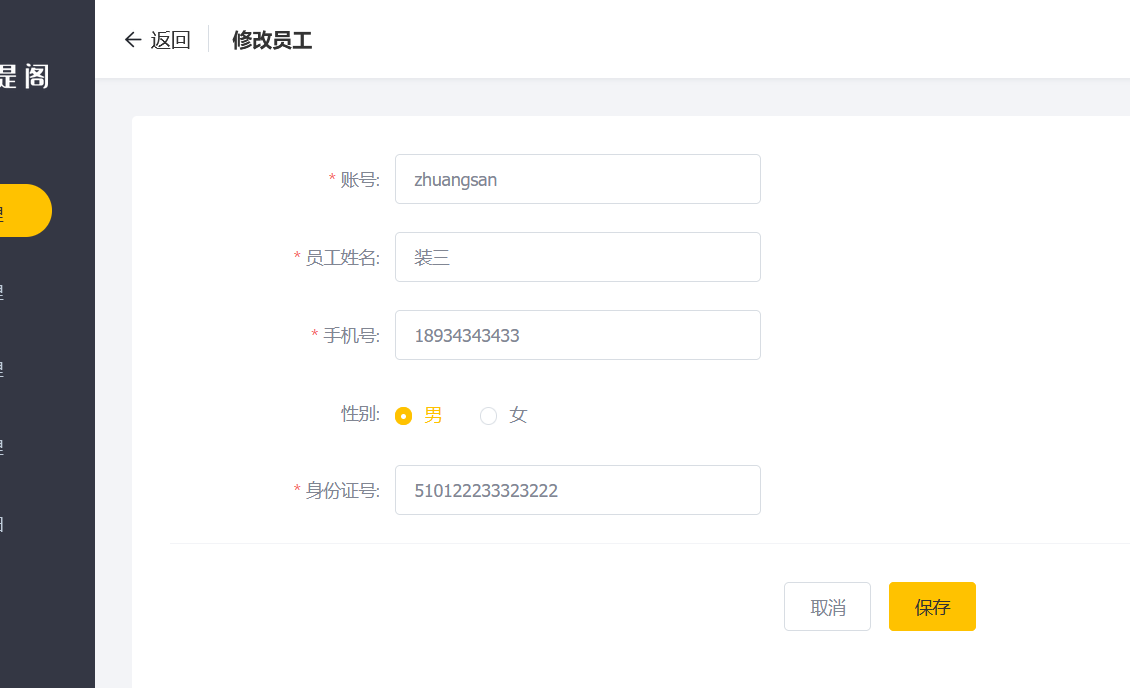Click the 身份证号 field showing 510122233323222
This screenshot has width=1130, height=688.
click(577, 490)
